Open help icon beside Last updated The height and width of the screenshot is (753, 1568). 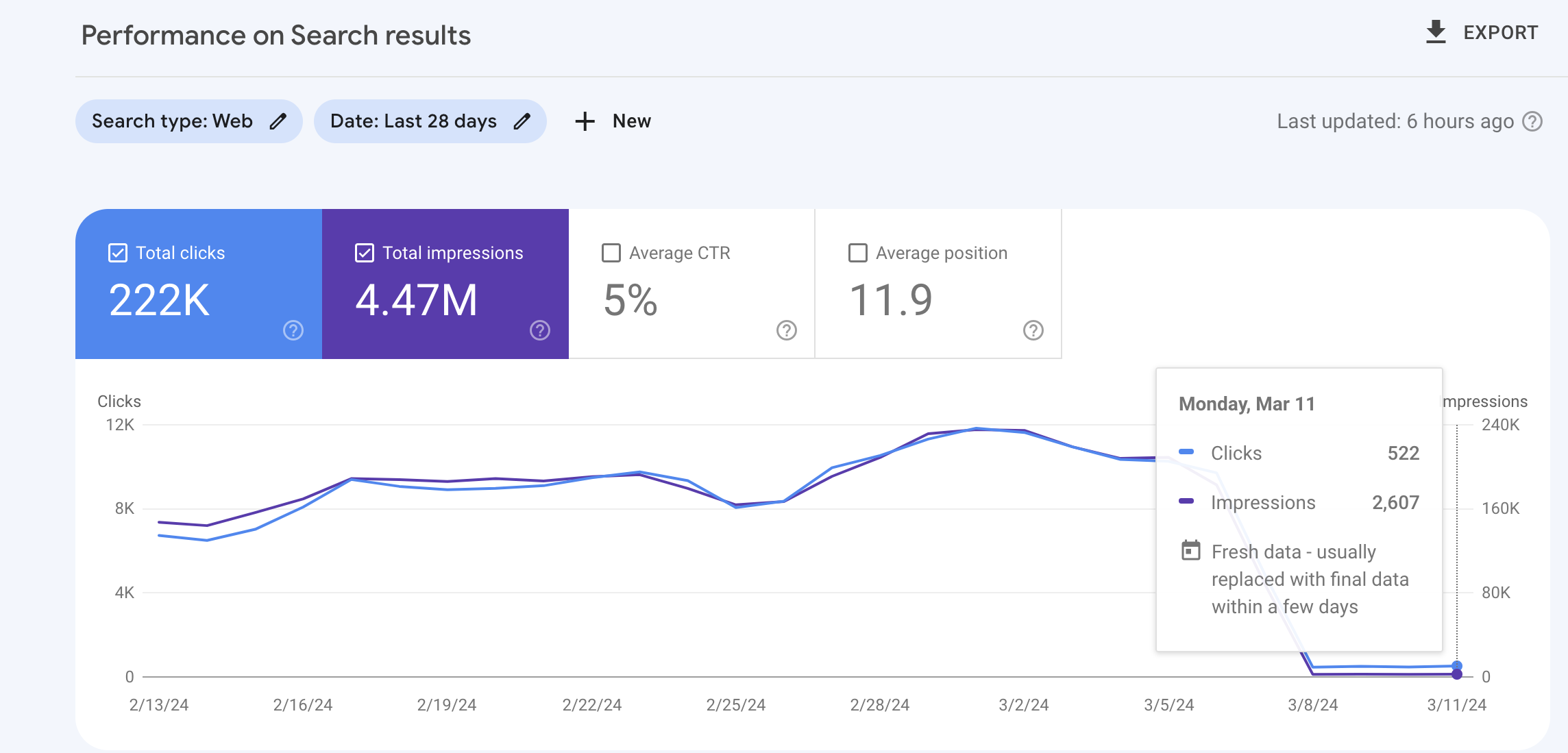[x=1532, y=121]
